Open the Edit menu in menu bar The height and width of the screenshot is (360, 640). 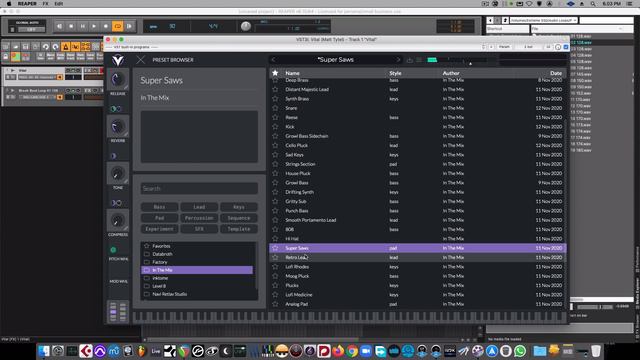59,4
